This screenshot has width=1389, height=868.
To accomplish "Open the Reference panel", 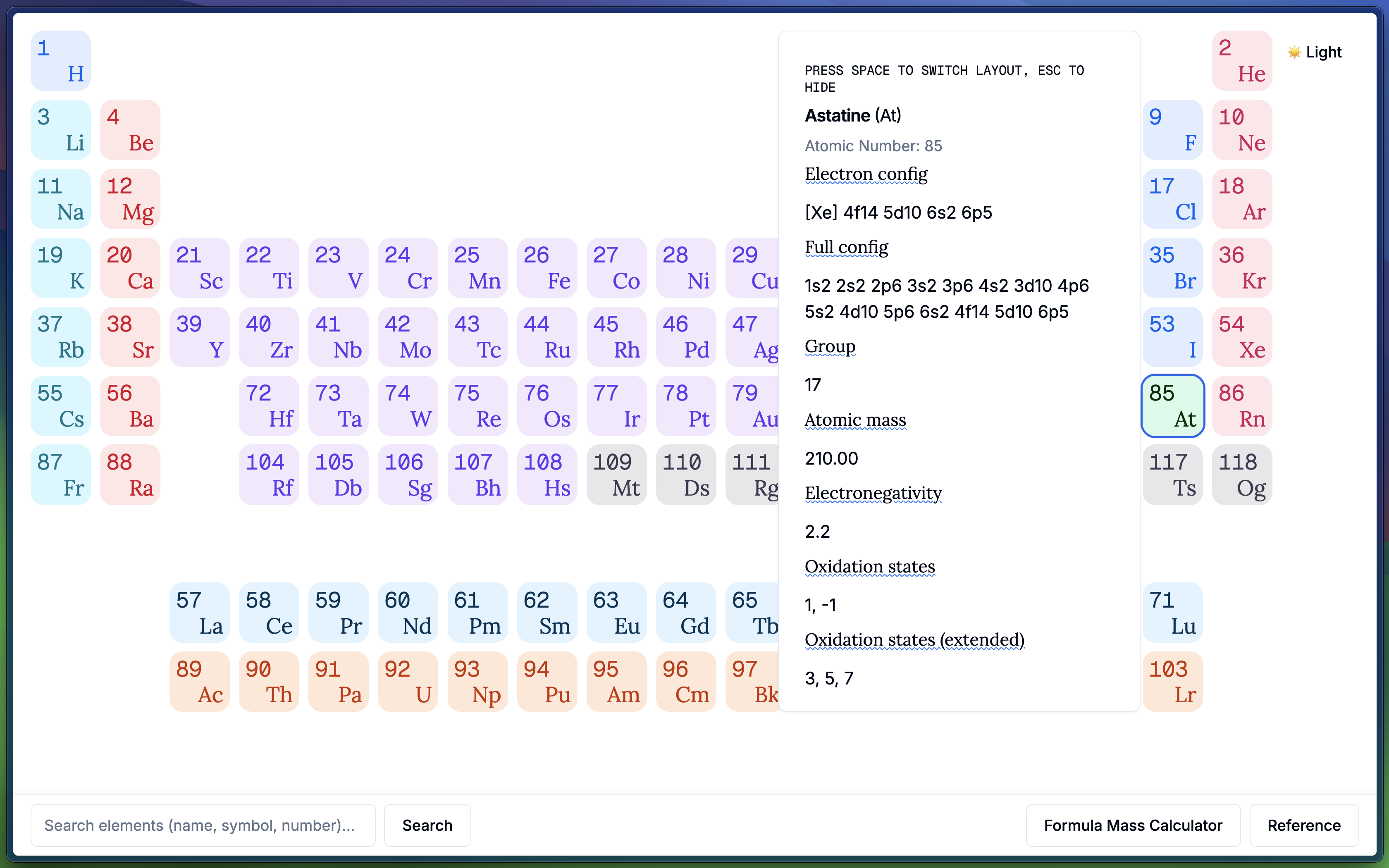I will 1303,825.
